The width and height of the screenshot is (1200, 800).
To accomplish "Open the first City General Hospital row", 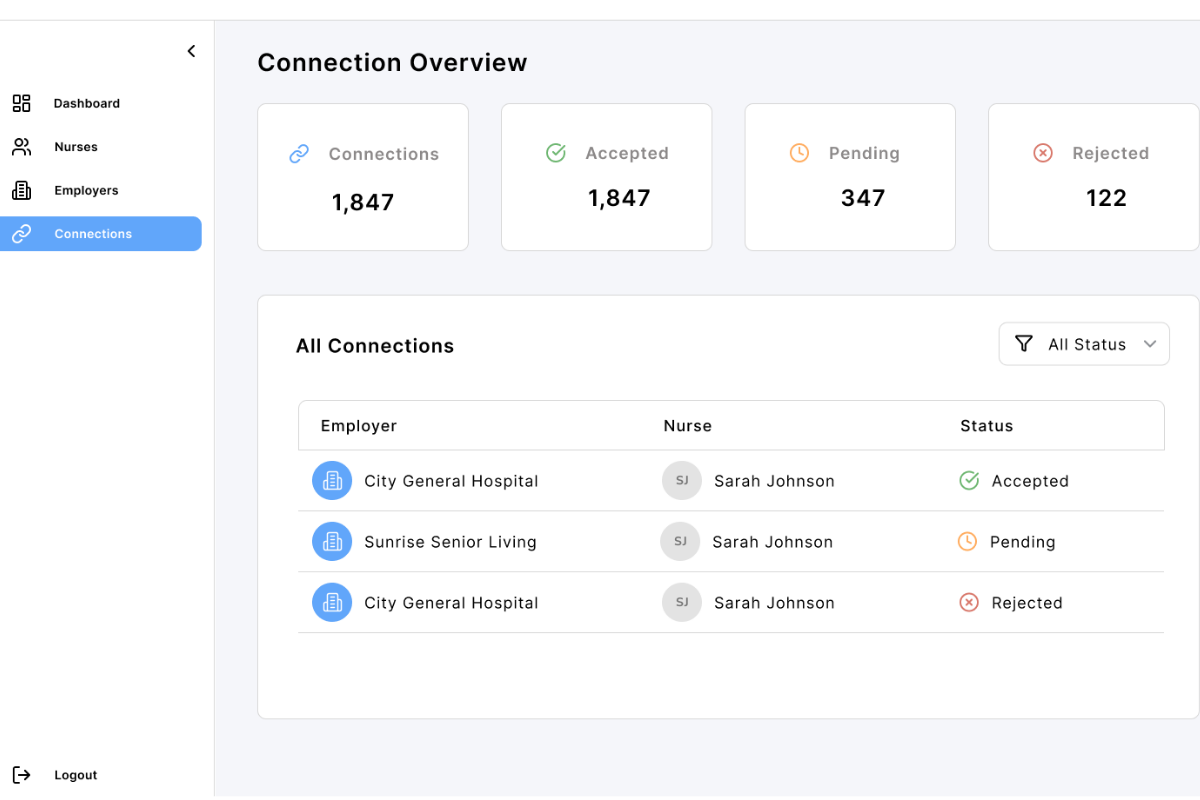I will point(451,481).
